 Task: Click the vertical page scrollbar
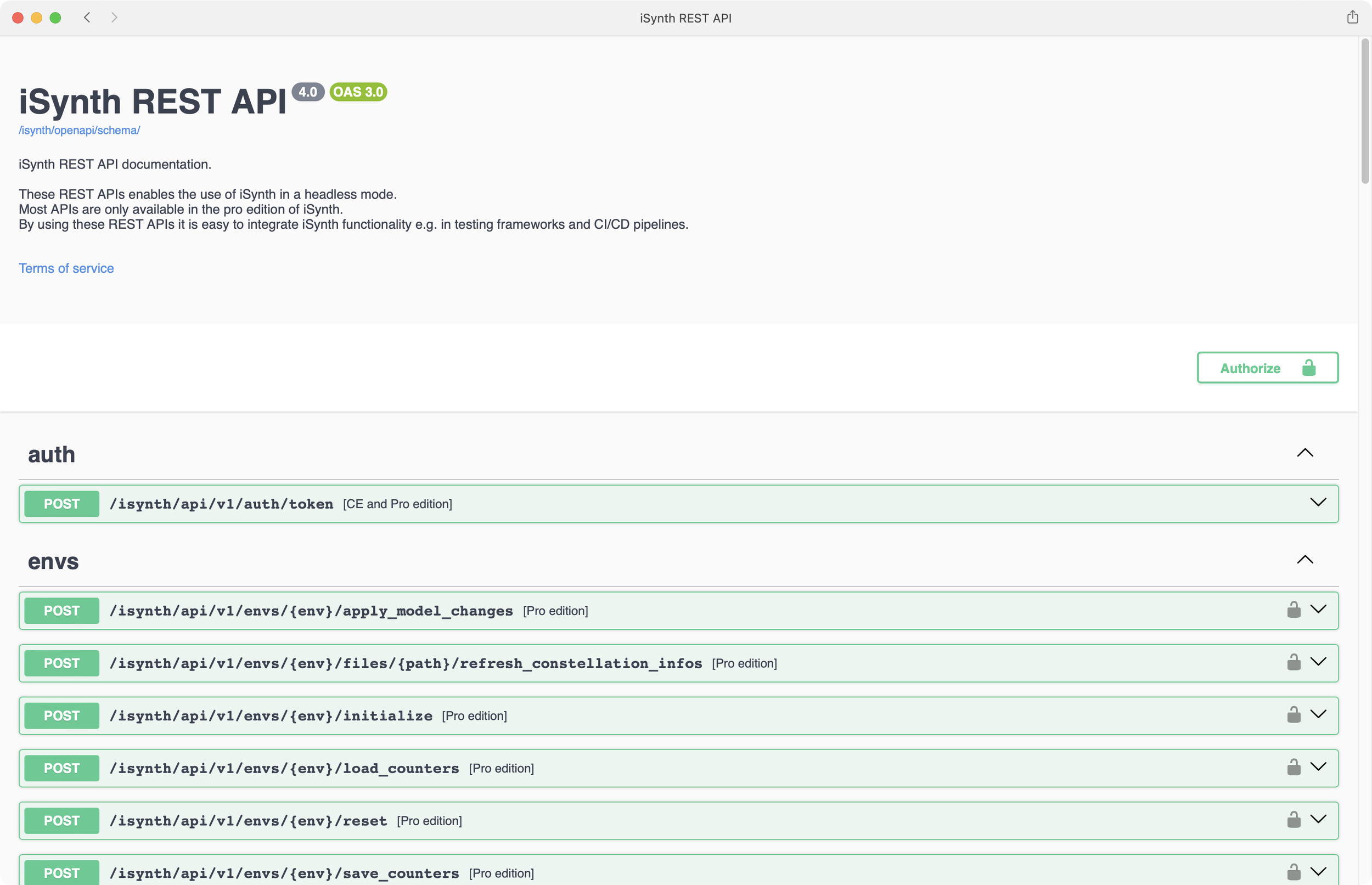pos(1365,111)
